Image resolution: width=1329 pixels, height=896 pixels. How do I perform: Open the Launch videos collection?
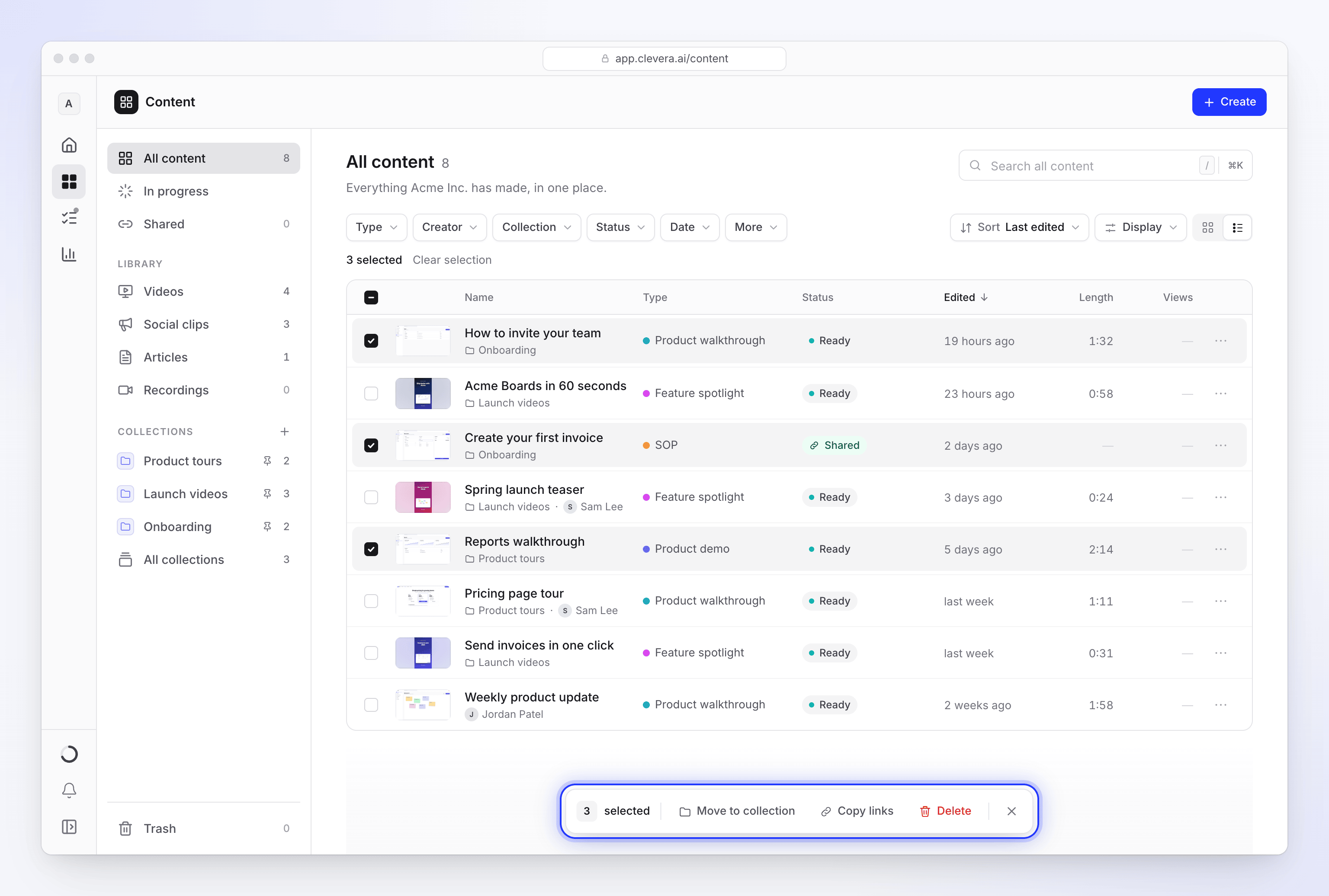click(x=203, y=494)
